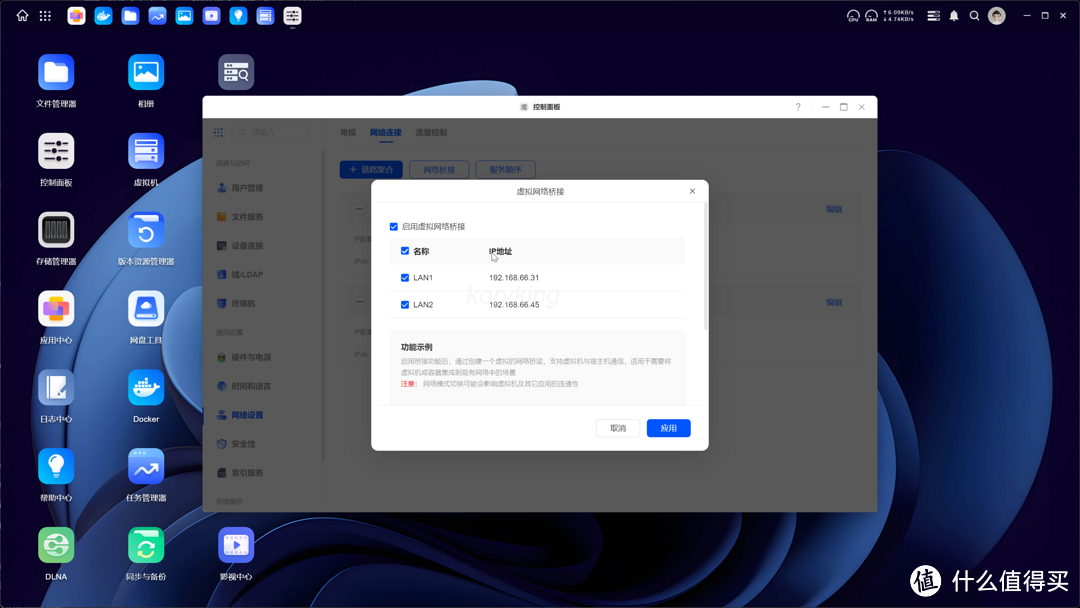
Task: Open 应用中心 app center on desktop
Action: point(56,309)
